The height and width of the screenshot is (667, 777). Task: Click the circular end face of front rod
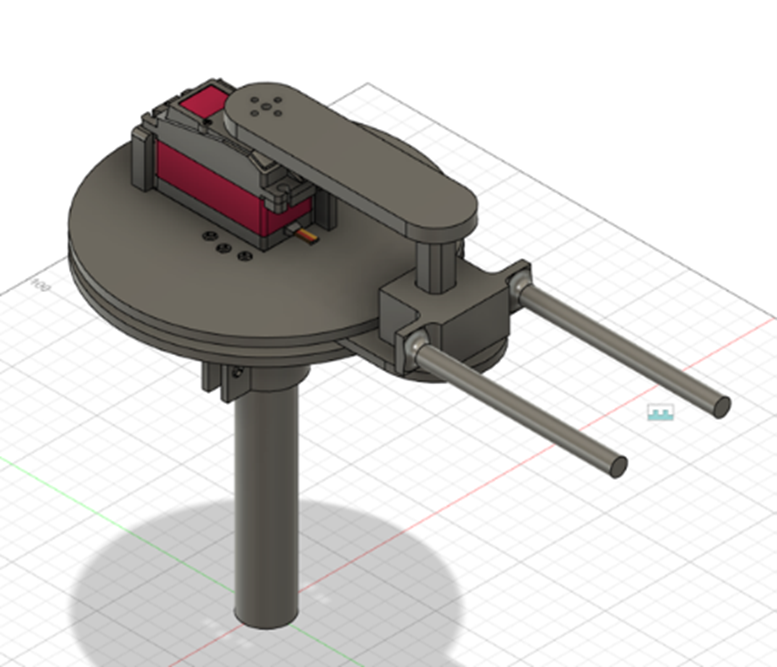click(x=619, y=465)
